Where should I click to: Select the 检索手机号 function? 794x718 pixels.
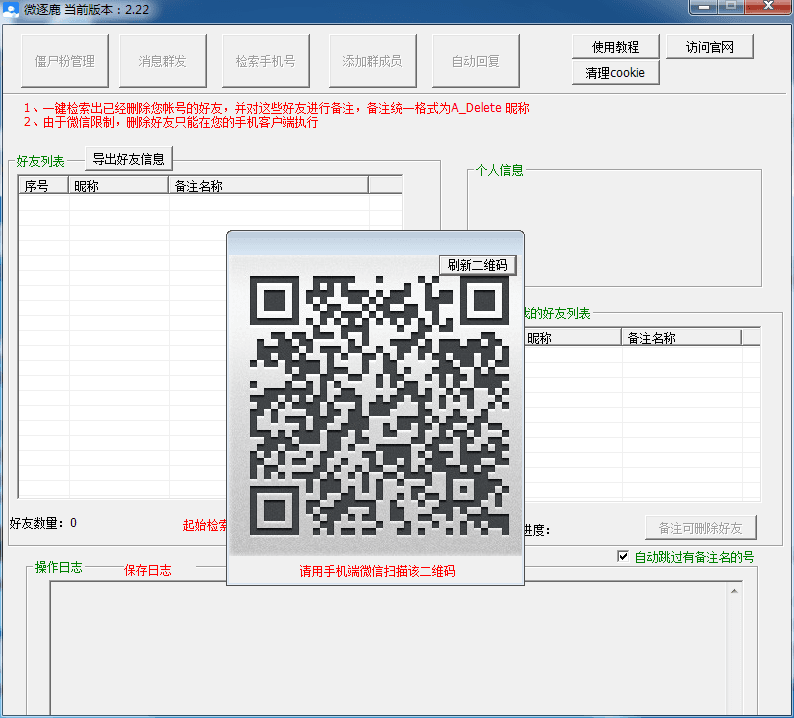(265, 61)
